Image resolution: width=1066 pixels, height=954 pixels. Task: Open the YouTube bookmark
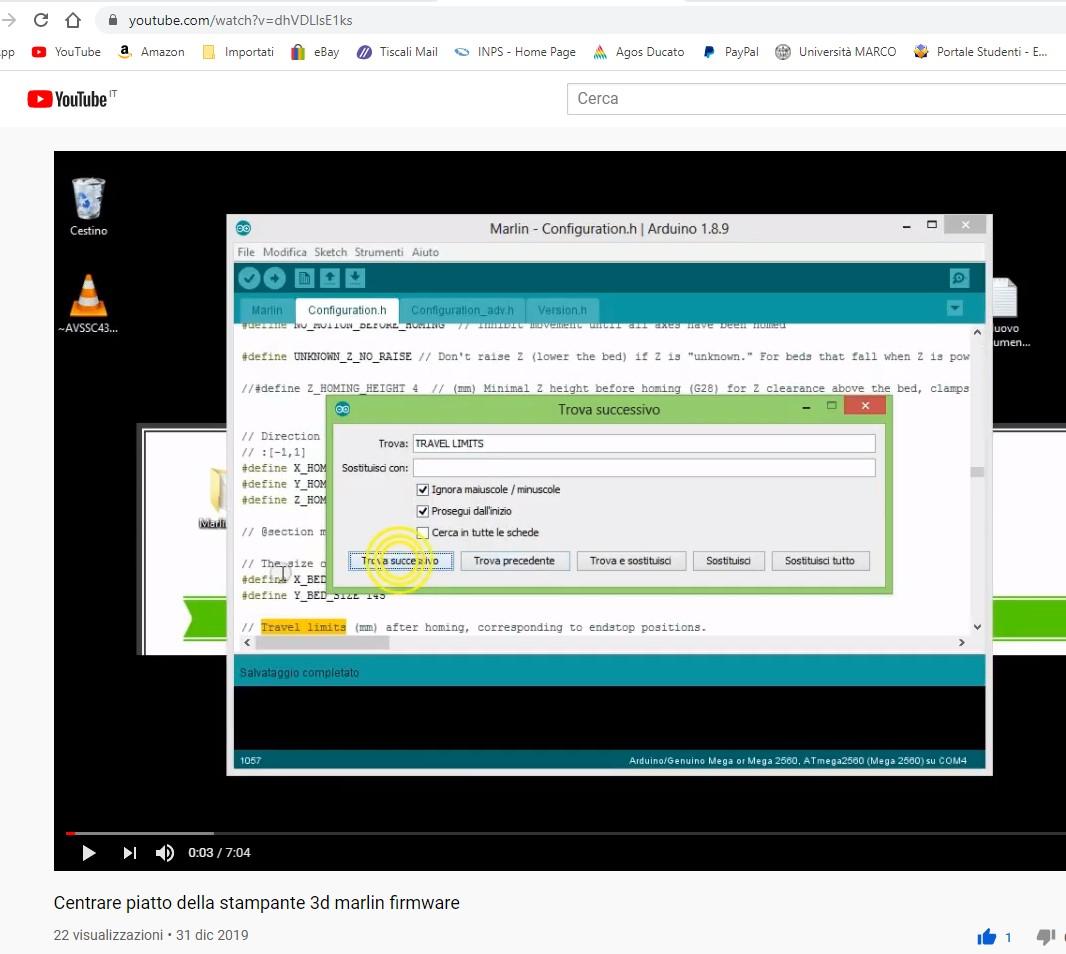coord(67,52)
